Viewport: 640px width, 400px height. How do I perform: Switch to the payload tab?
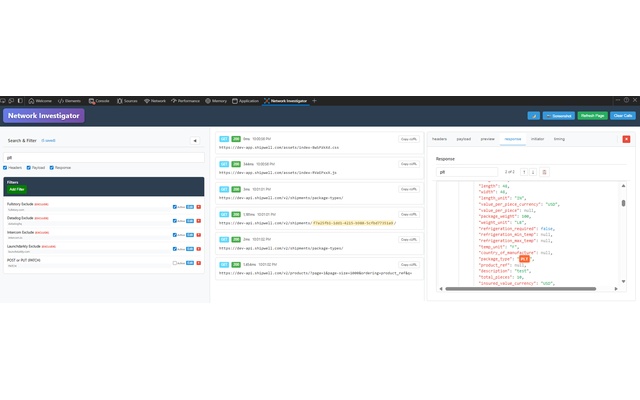tap(463, 139)
